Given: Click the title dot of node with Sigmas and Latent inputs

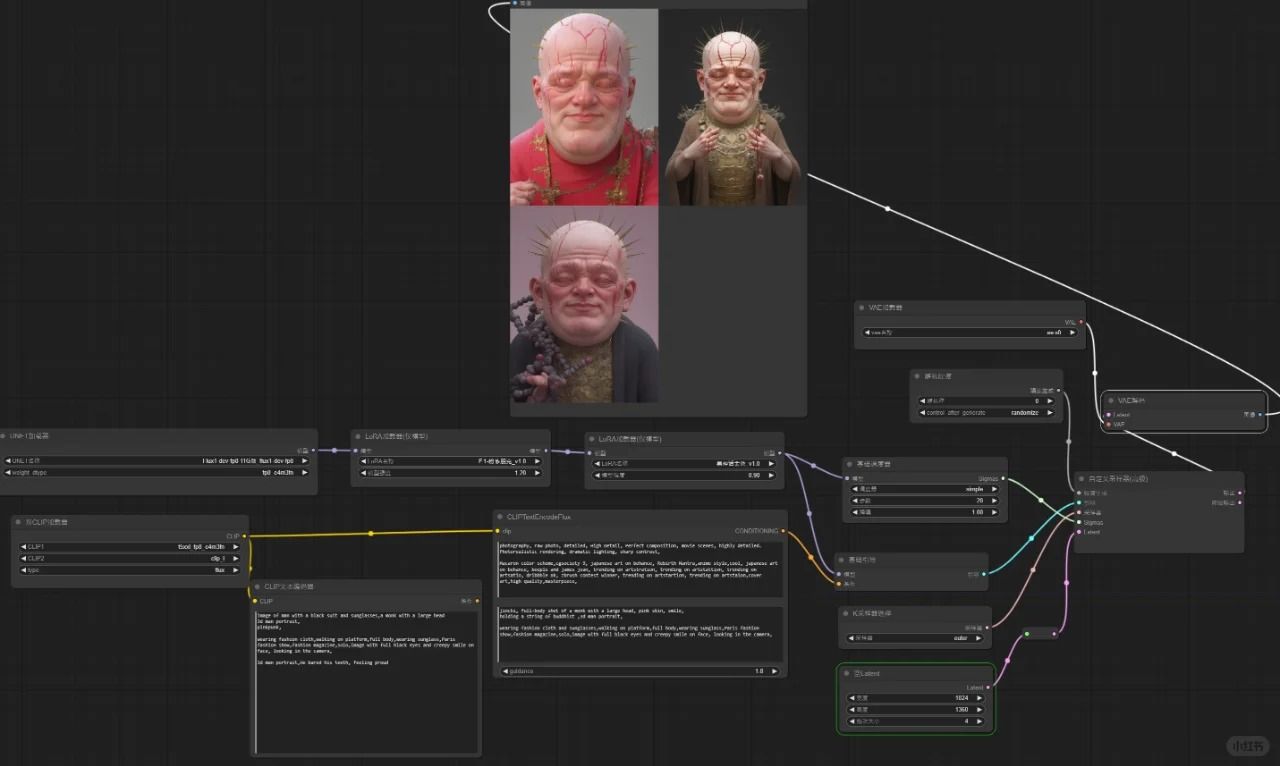Looking at the screenshot, I should [x=1081, y=479].
